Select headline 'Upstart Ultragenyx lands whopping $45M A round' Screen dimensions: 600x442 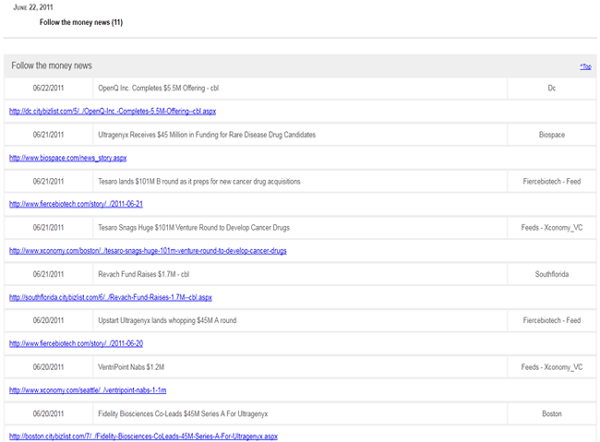point(167,320)
